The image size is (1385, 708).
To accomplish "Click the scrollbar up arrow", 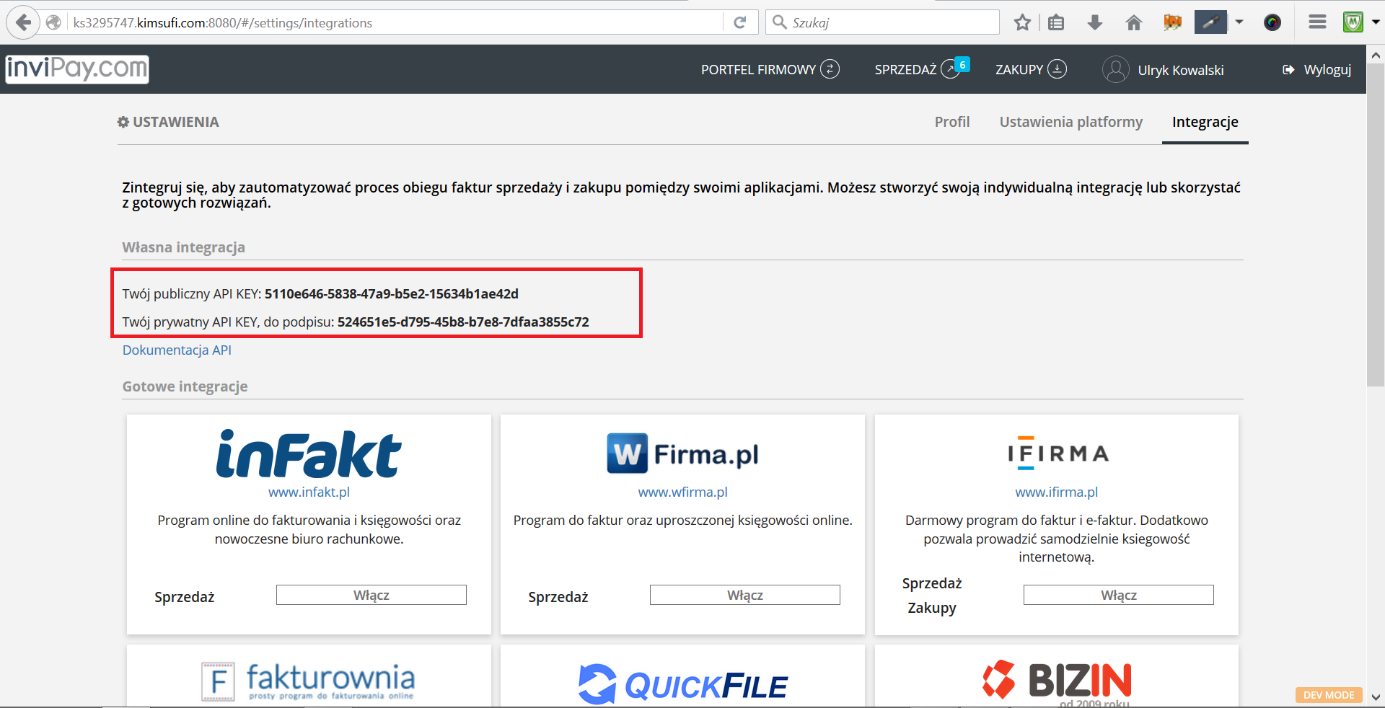I will pyautogui.click(x=1376, y=52).
